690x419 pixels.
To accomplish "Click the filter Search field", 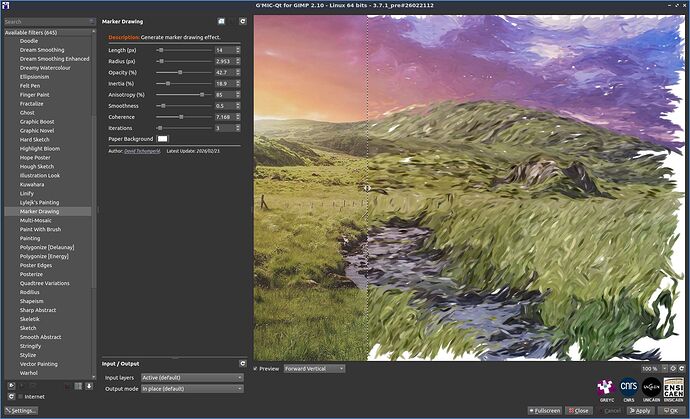I will point(47,21).
